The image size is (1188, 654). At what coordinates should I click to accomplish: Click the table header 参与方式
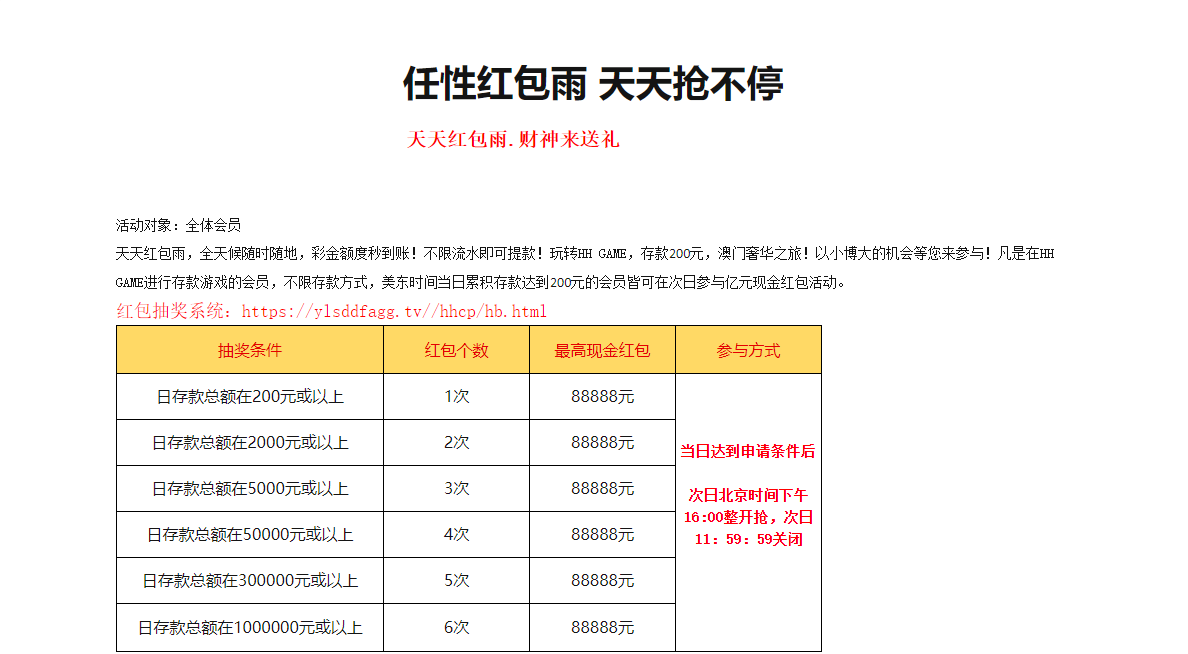(748, 351)
